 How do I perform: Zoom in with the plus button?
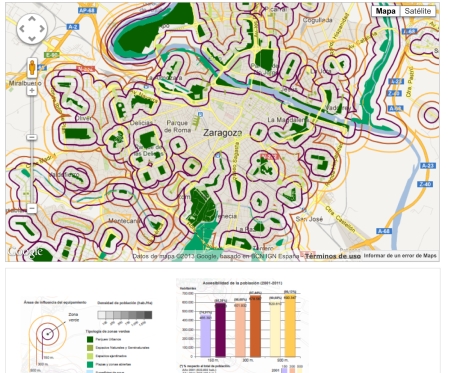pyautogui.click(x=32, y=91)
